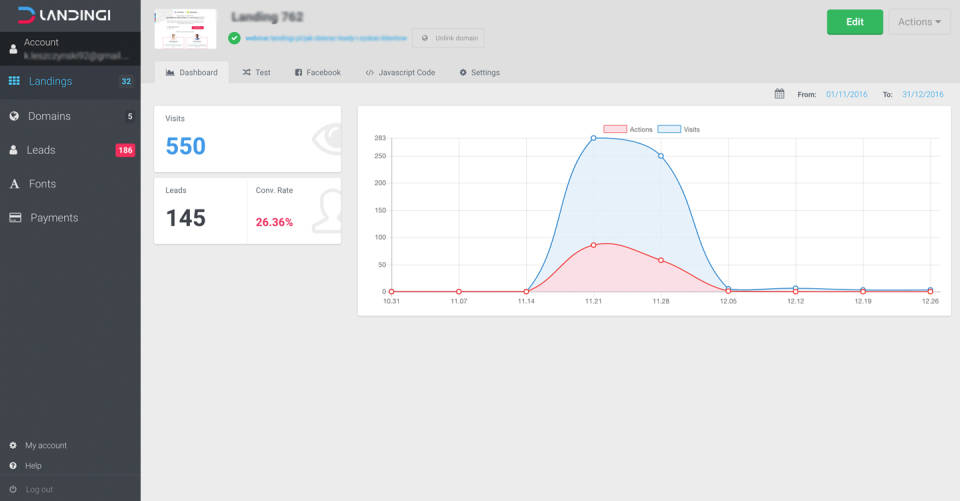Switch to the Javascript Code tab

(400, 72)
